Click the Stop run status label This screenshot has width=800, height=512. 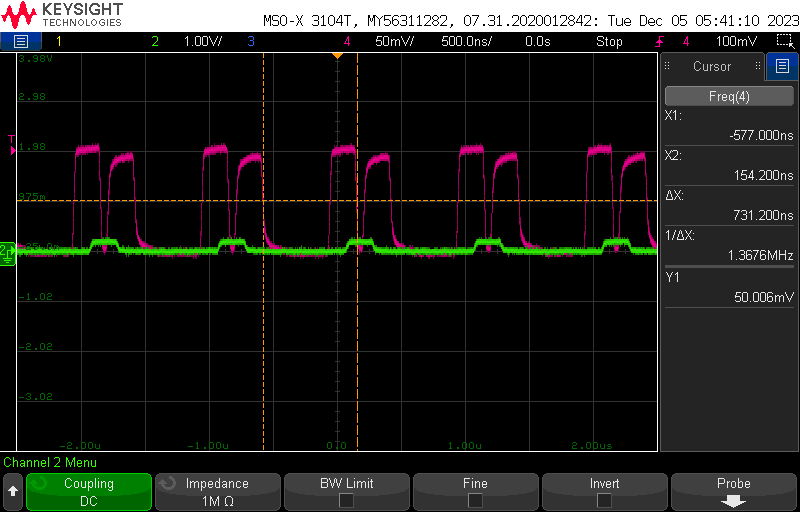click(x=609, y=41)
